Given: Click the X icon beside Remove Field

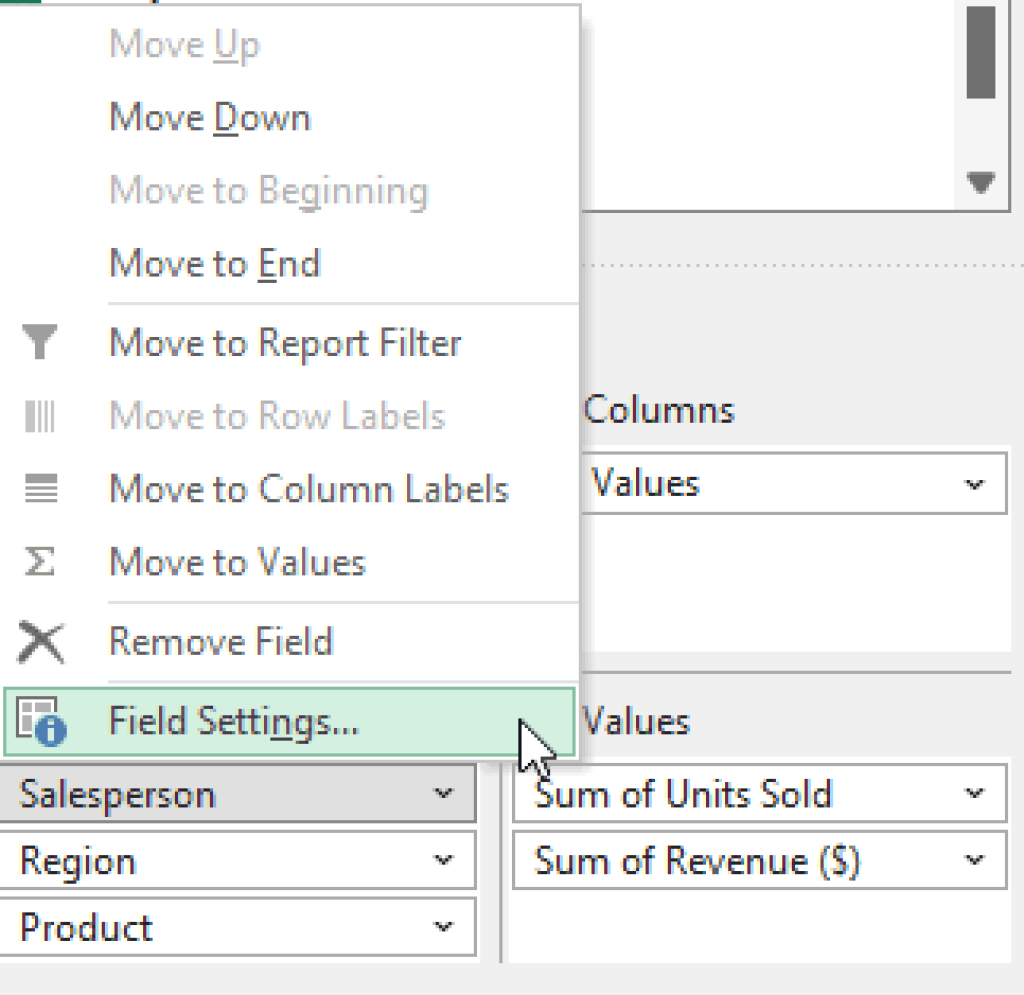Looking at the screenshot, I should (x=41, y=641).
